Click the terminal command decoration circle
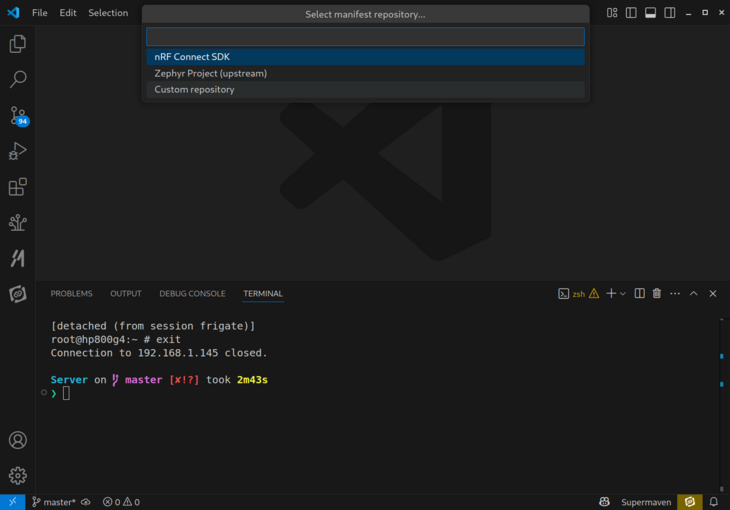Screen dimensions: 730x510 (44, 393)
